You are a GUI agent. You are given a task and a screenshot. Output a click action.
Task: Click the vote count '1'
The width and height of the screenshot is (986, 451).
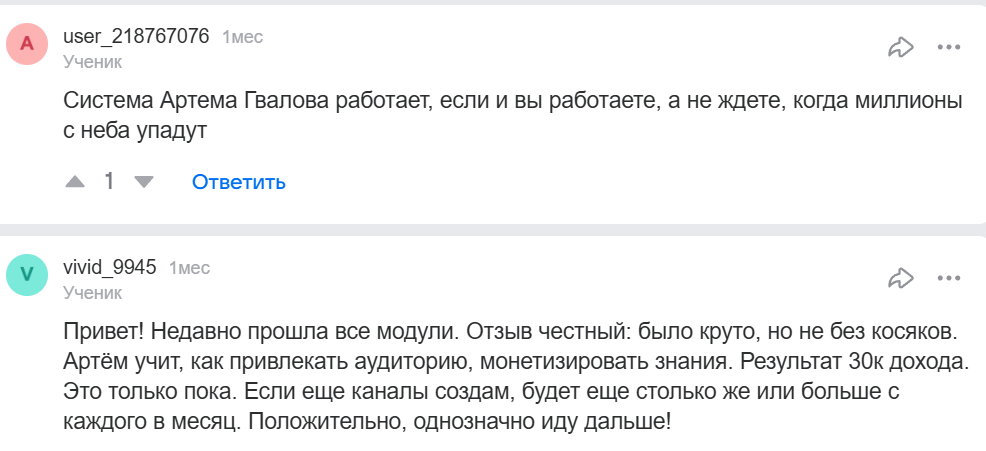coord(109,182)
